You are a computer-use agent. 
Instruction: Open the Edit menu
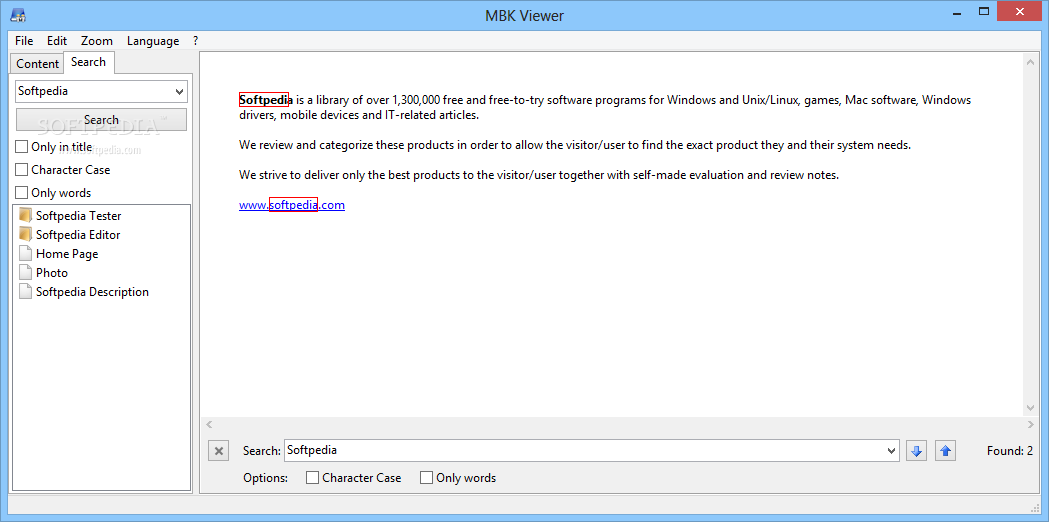click(57, 41)
